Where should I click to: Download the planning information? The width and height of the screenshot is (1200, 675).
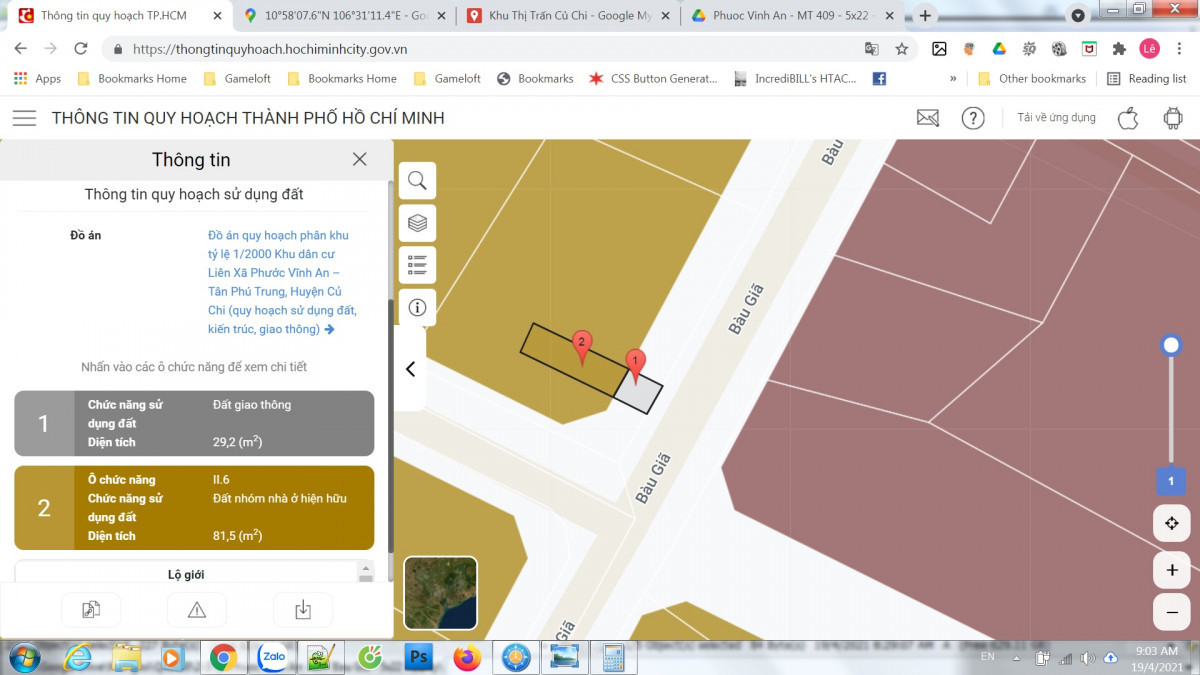(302, 610)
